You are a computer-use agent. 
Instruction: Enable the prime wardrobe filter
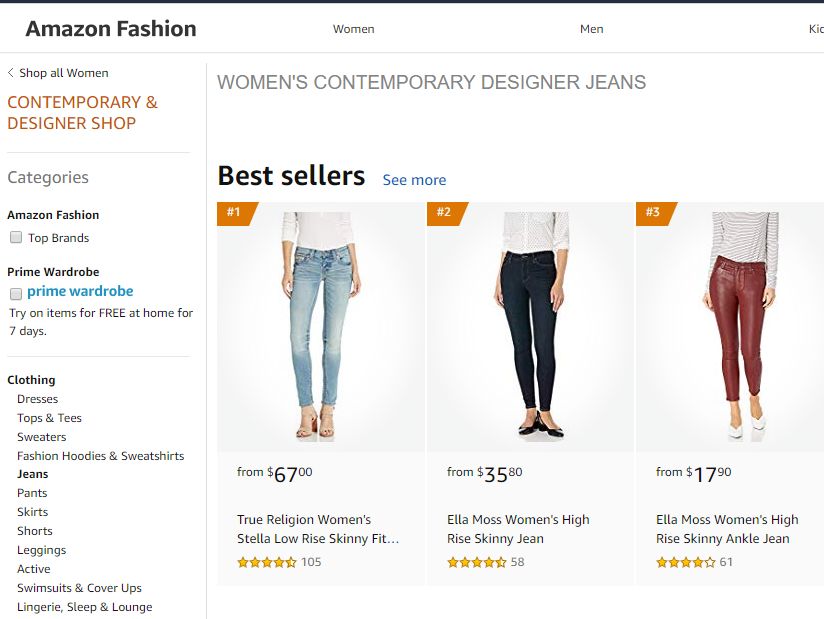click(15, 293)
